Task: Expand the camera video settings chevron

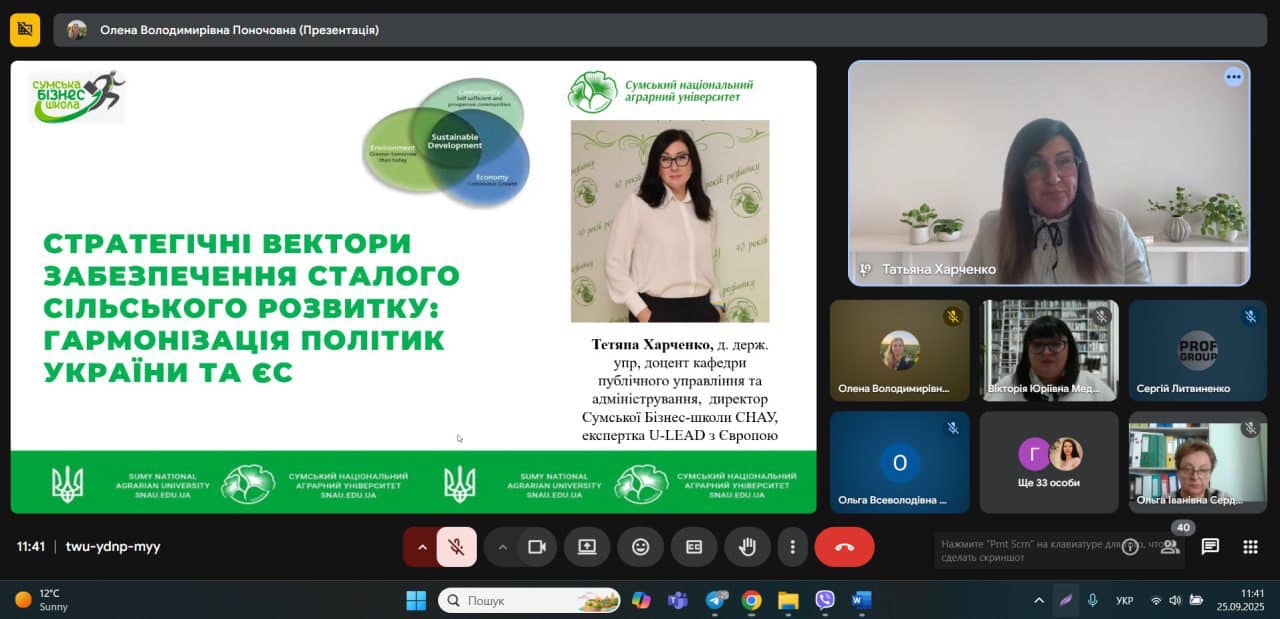Action: coord(502,547)
